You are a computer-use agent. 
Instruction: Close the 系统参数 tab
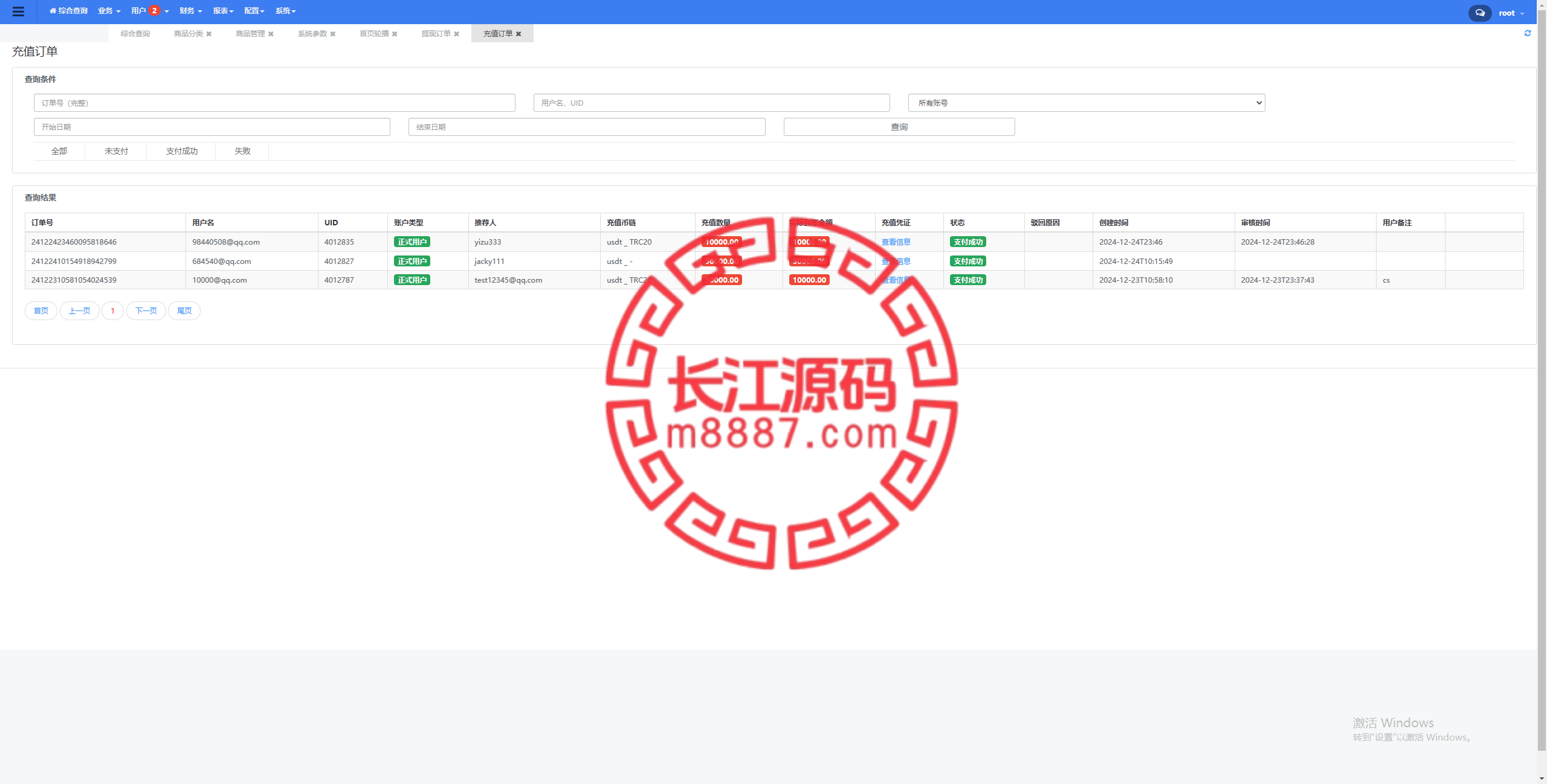pos(333,34)
